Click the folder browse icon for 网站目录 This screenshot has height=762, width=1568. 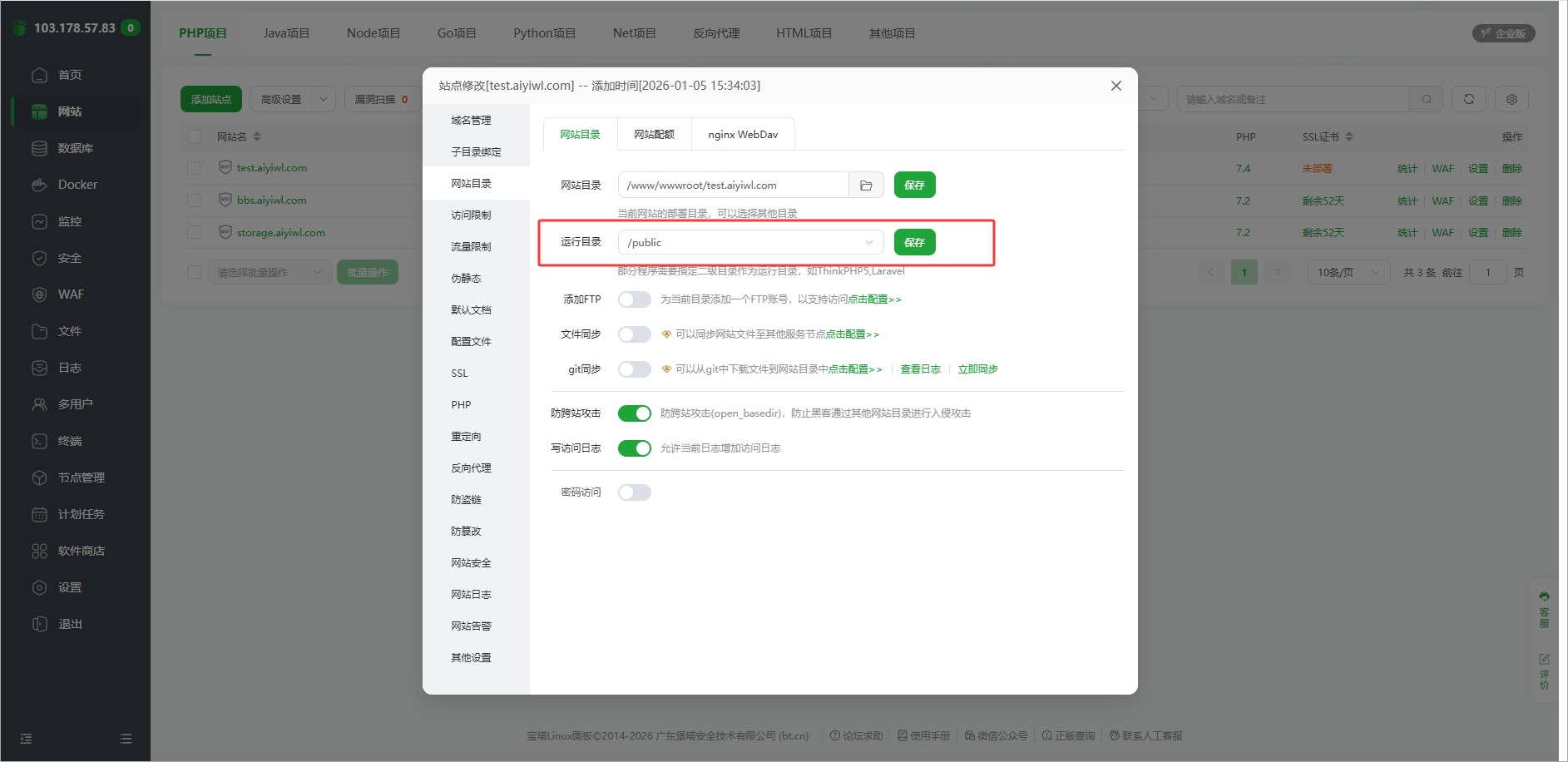(x=866, y=186)
